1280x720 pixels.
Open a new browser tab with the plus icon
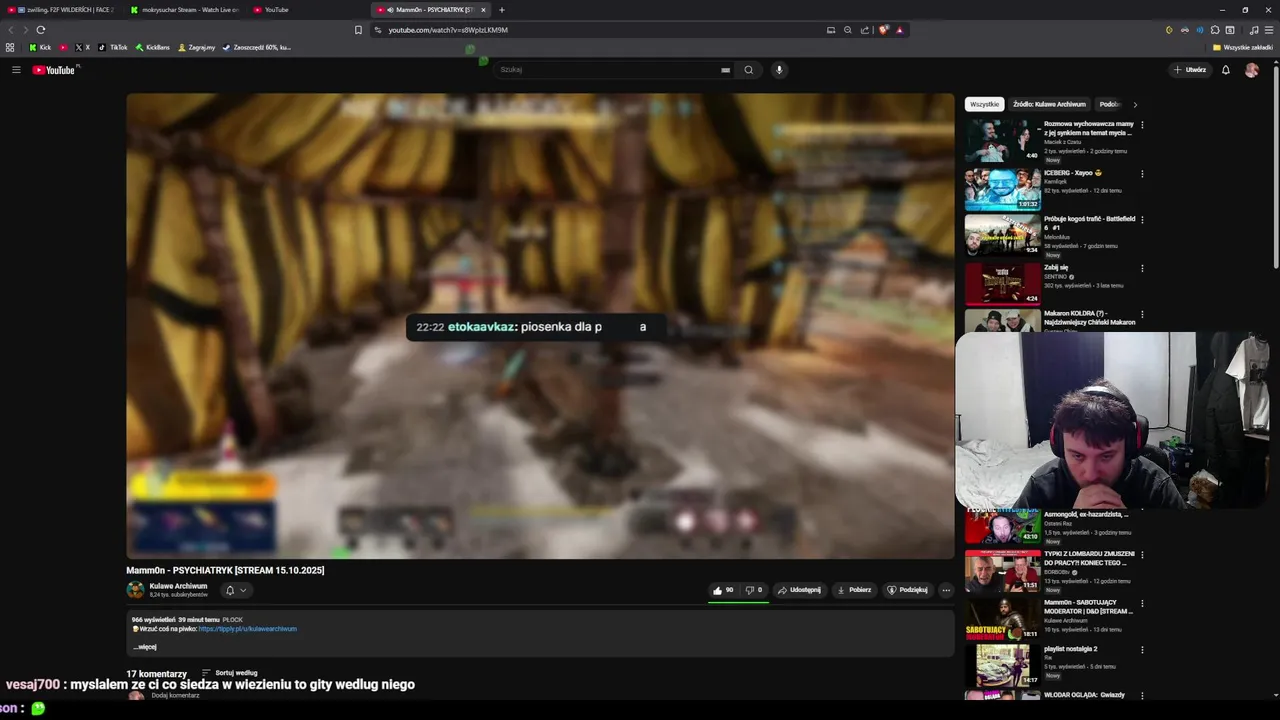click(x=502, y=10)
